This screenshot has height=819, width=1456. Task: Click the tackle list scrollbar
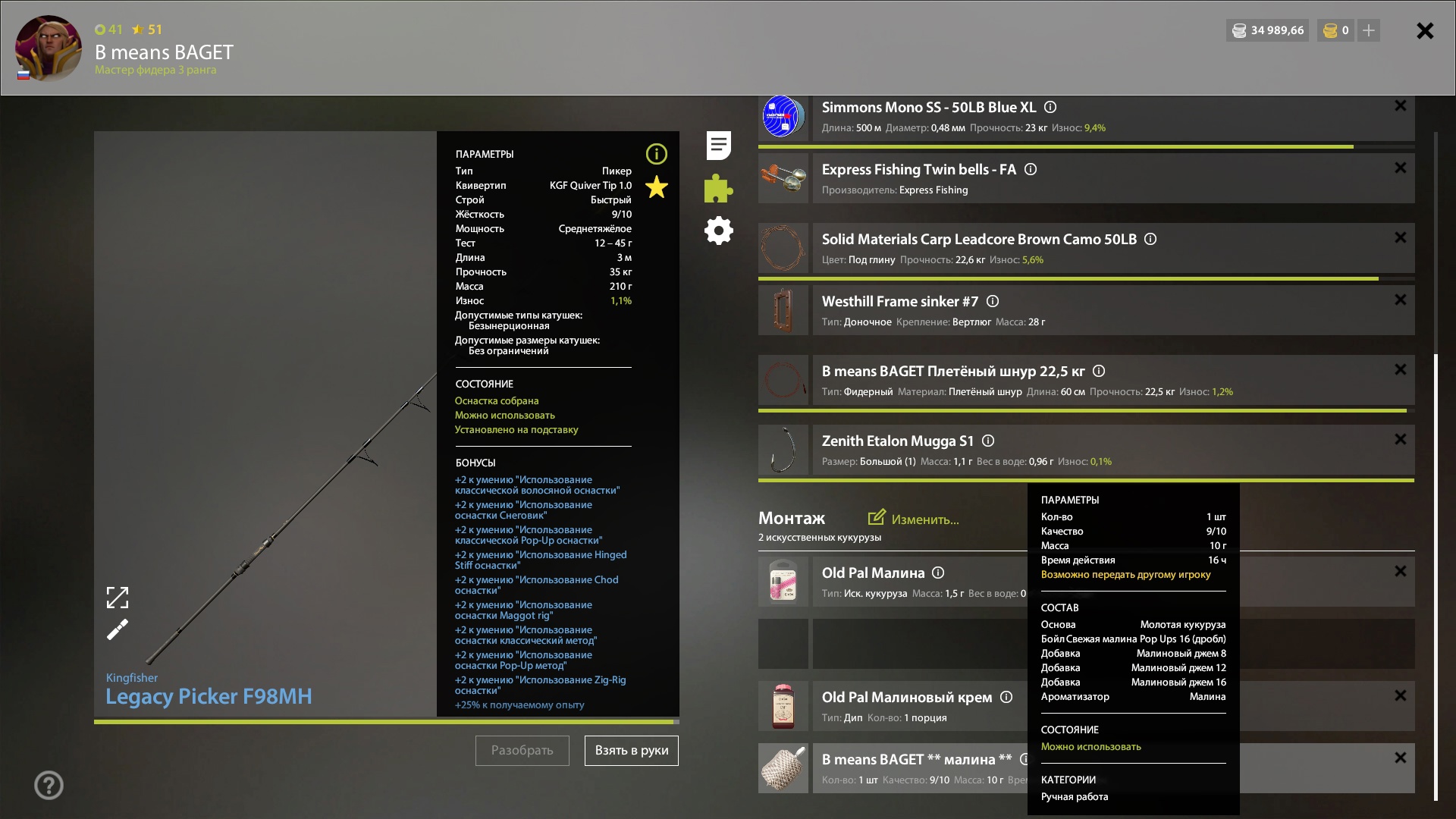tap(1436, 576)
